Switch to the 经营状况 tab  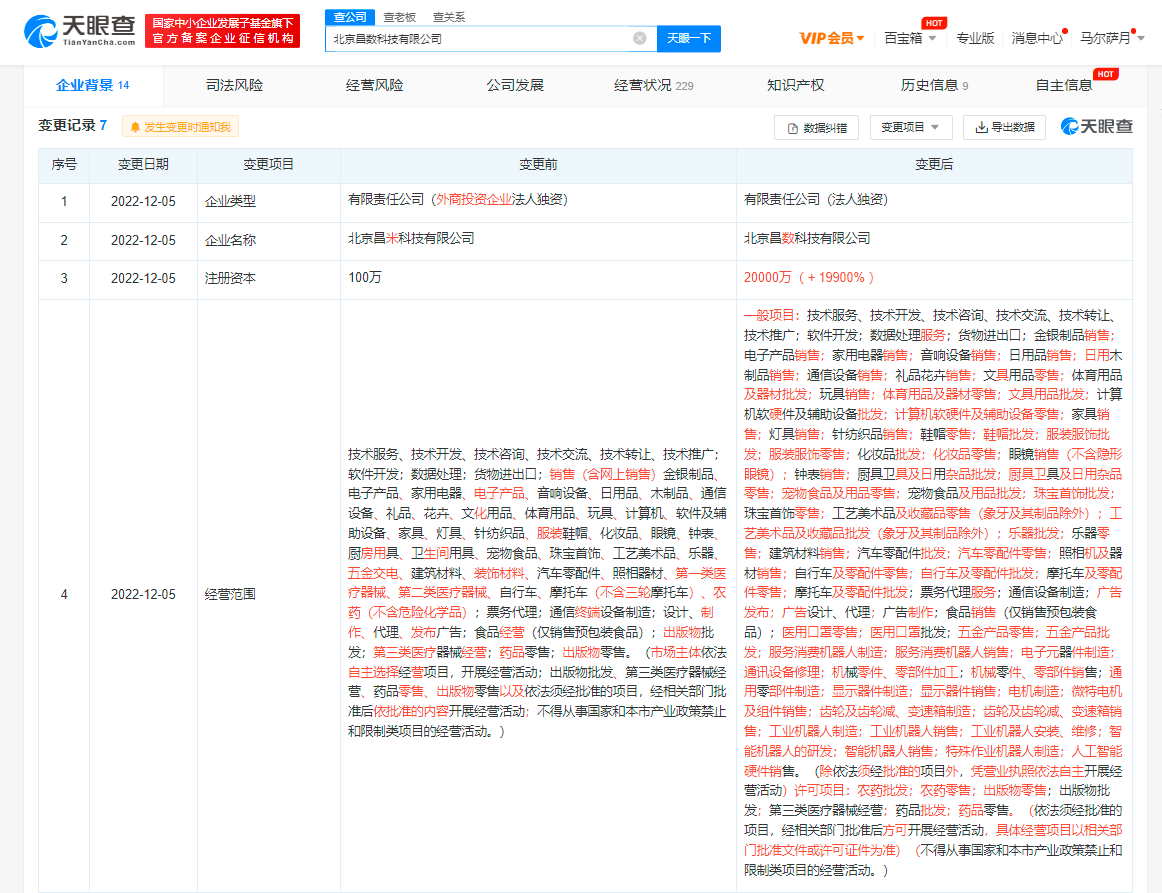(654, 85)
